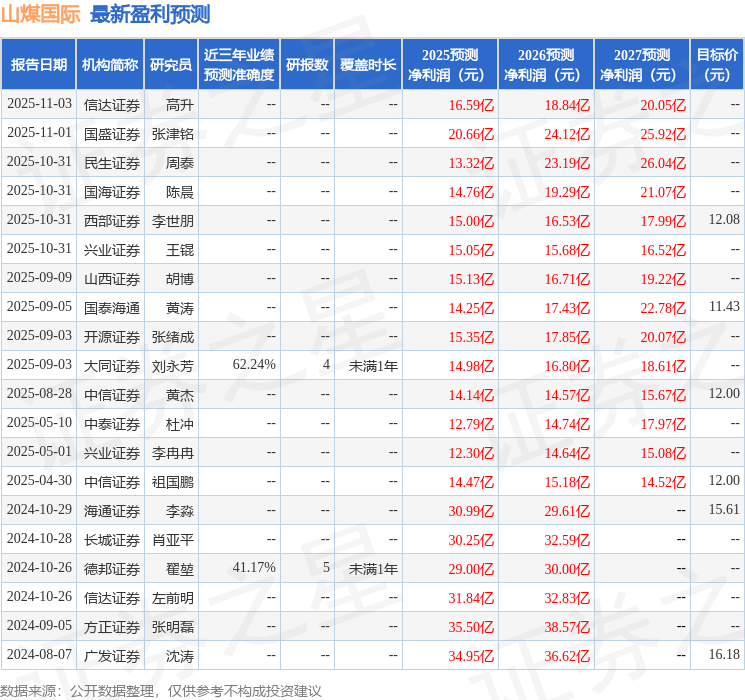Click the 研报数 column header

[x=307, y=65]
